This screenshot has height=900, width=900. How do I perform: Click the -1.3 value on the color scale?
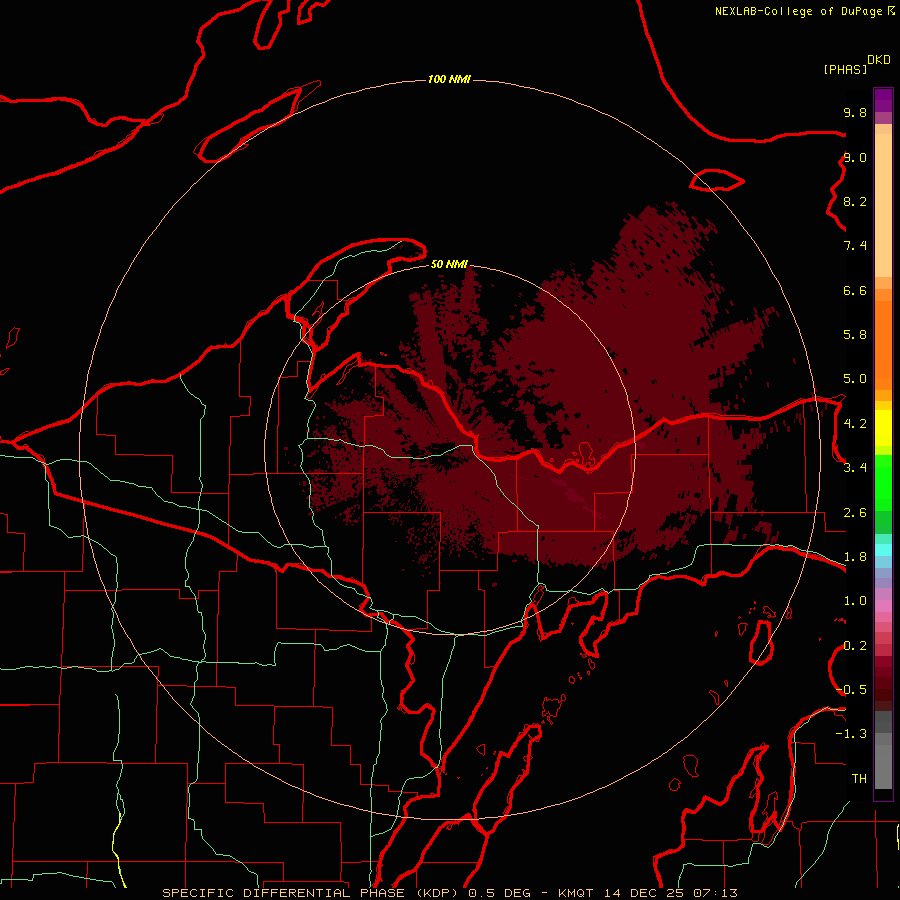pos(851,734)
